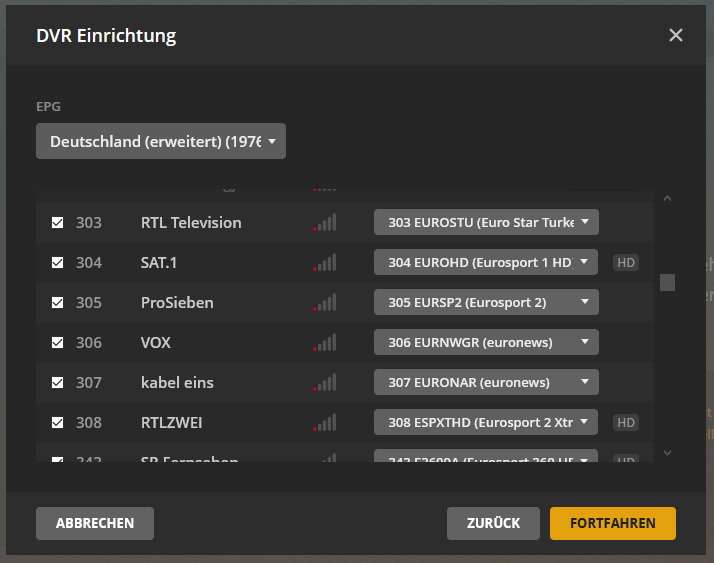Click signal strength icon for SAT.1
This screenshot has width=714, height=563.
coord(325,262)
